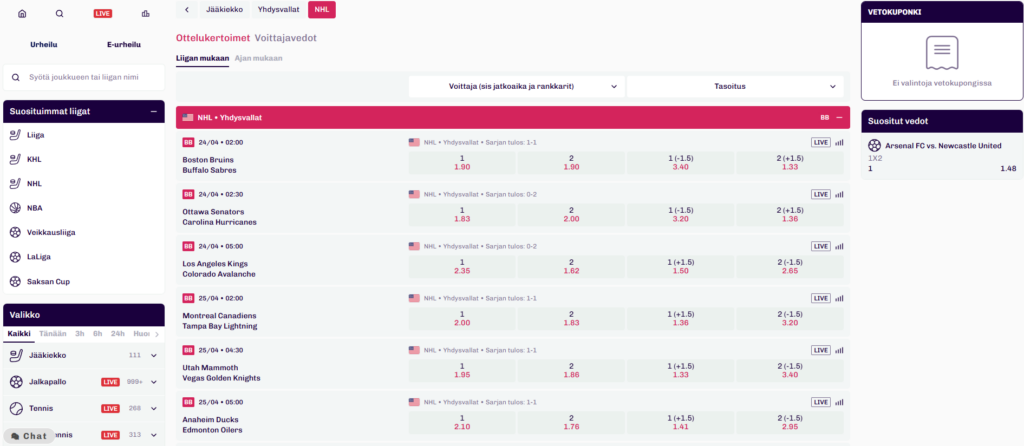Click LIVE badge on Utah Mammoth match
The height and width of the screenshot is (446, 1024).
[821, 350]
